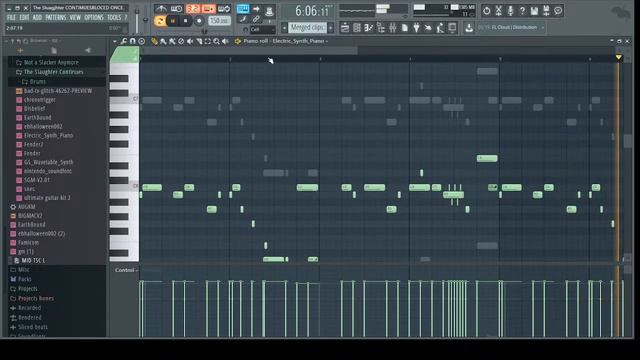Open the PATTERNS menu
This screenshot has height=360, width=640.
pos(56,18)
